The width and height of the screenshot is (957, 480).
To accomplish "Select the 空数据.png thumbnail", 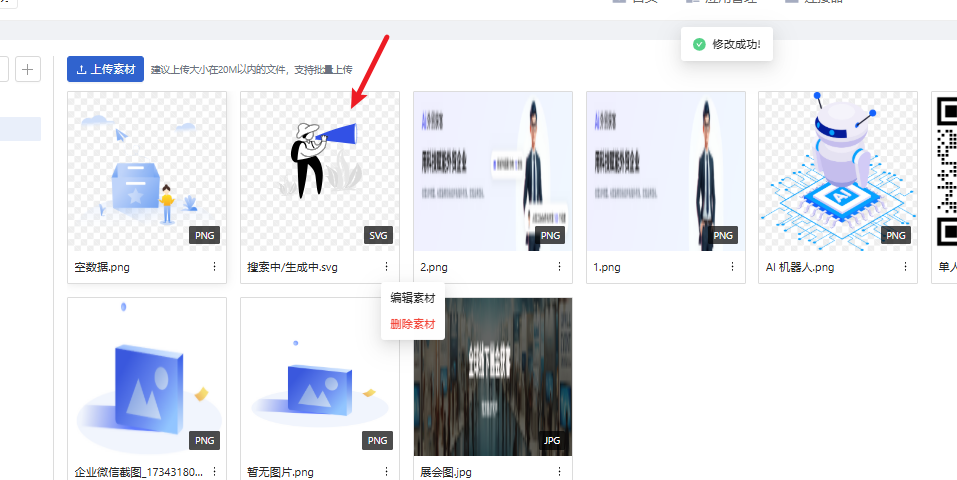I will [x=147, y=171].
